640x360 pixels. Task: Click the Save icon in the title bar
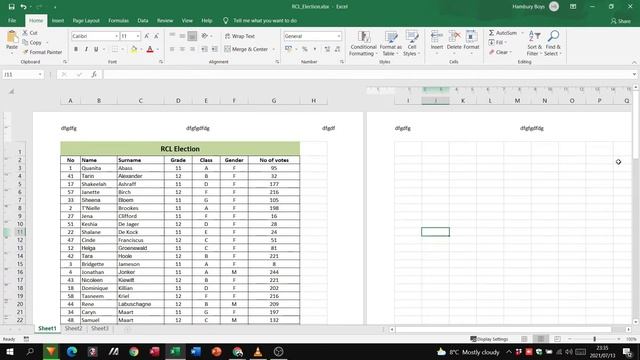point(11,7)
